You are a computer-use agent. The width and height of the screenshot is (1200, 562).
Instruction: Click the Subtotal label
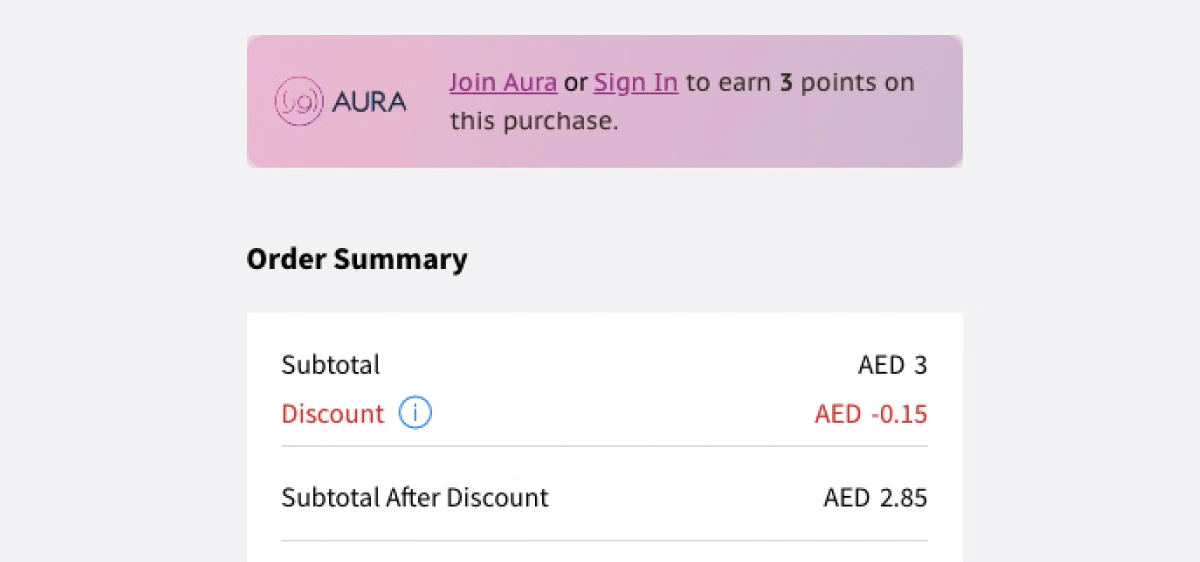click(x=331, y=365)
